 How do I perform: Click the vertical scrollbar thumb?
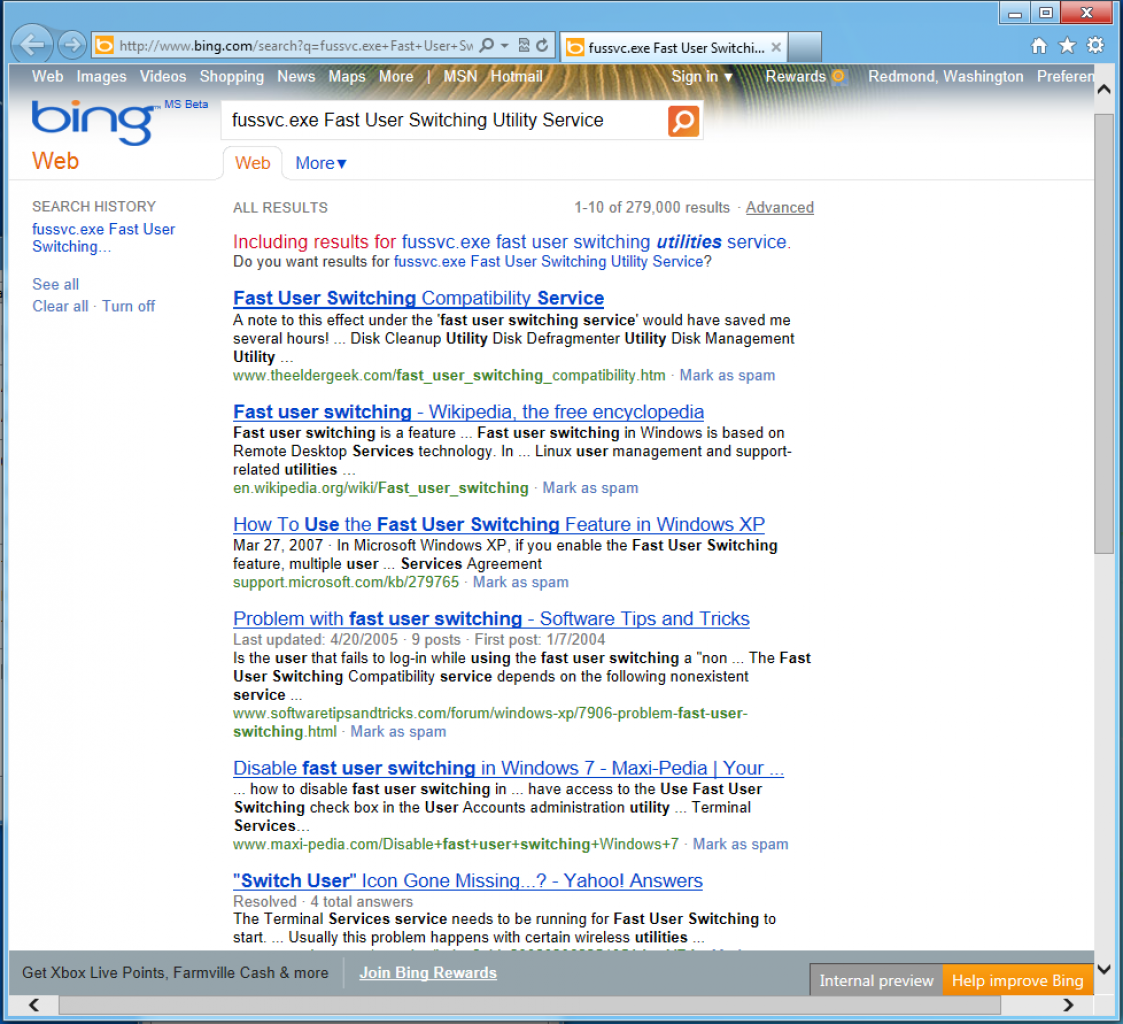tap(1104, 333)
